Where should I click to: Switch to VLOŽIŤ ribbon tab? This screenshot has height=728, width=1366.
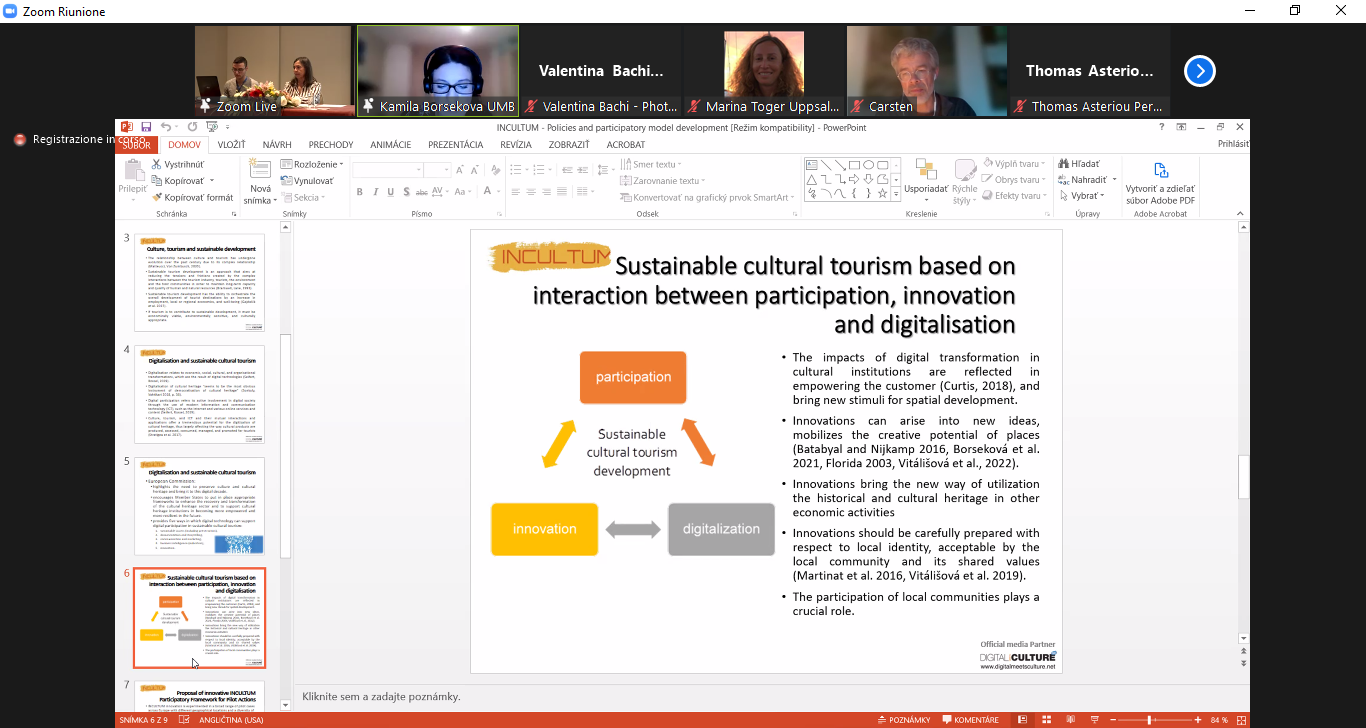232,145
